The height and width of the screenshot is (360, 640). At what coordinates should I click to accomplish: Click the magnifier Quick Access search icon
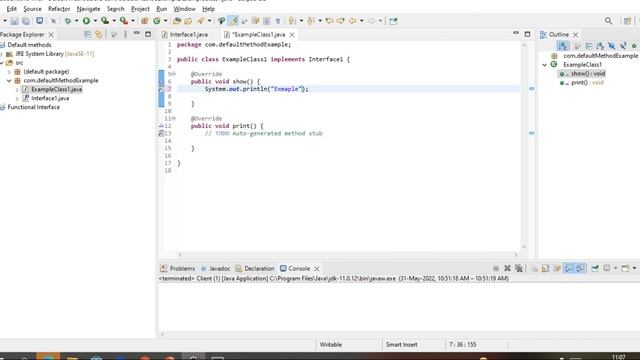(608, 21)
